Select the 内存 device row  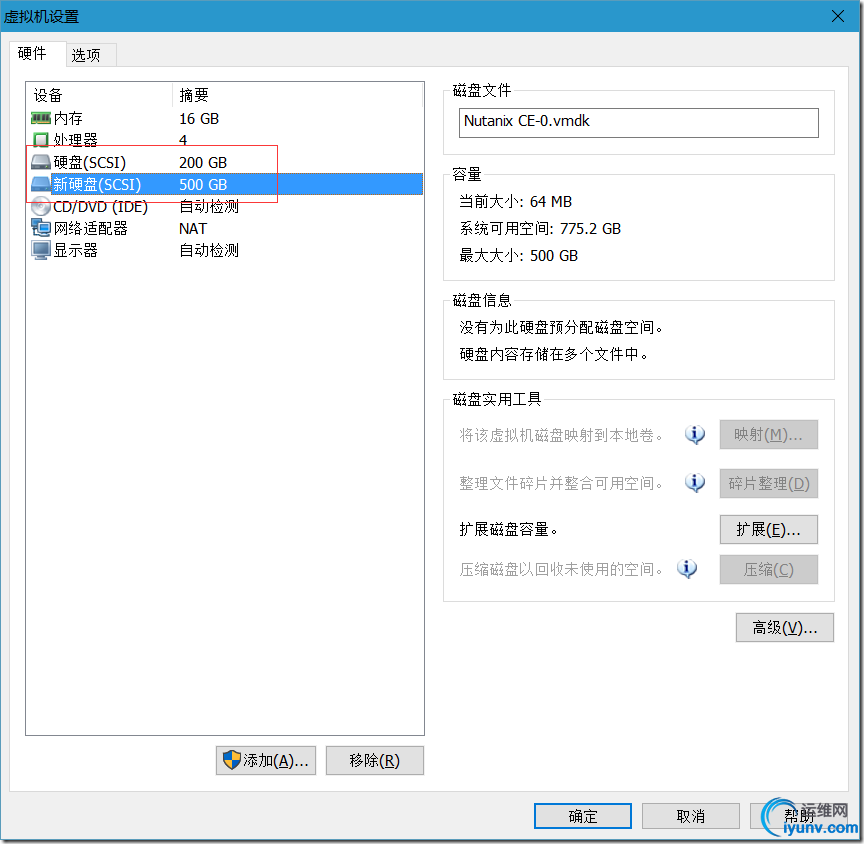pos(225,118)
